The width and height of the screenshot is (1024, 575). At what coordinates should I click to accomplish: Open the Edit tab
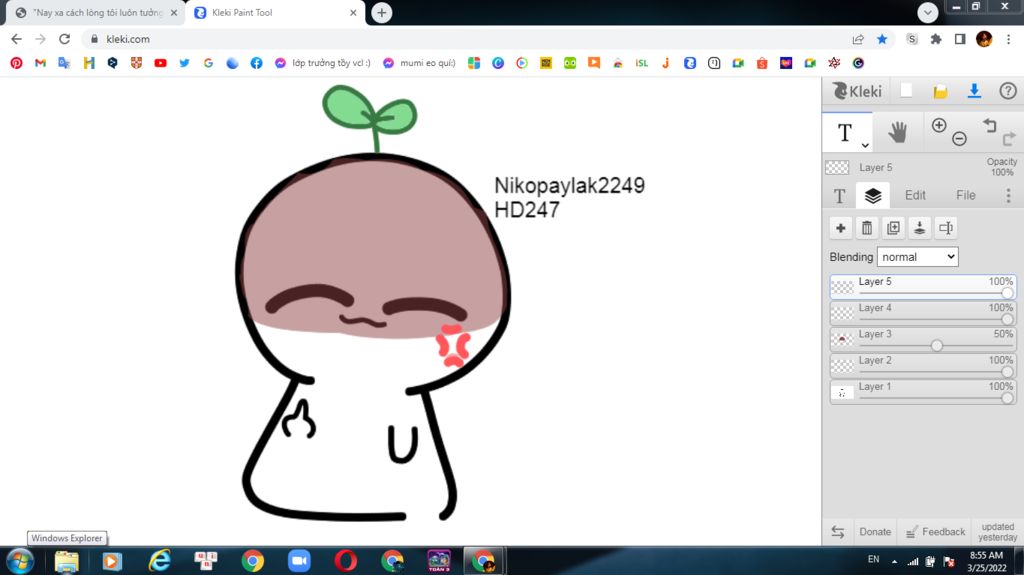915,195
